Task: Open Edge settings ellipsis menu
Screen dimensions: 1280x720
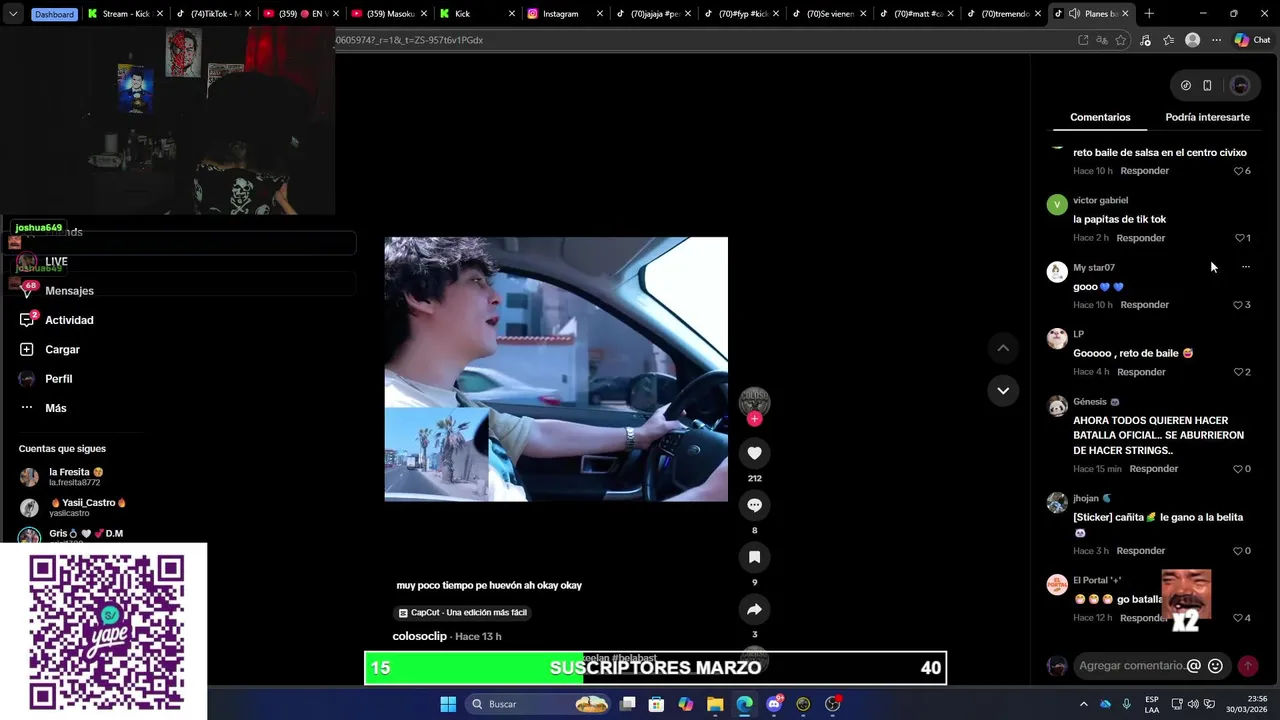Action: point(1216,40)
